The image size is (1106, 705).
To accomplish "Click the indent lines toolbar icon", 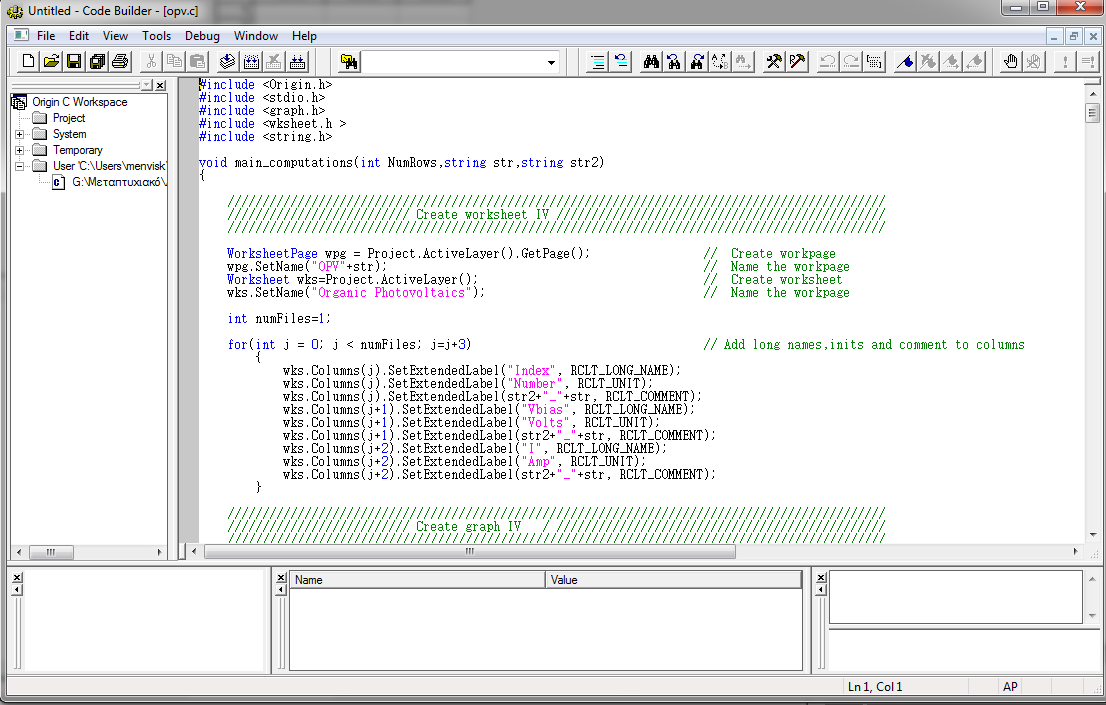I will click(597, 61).
